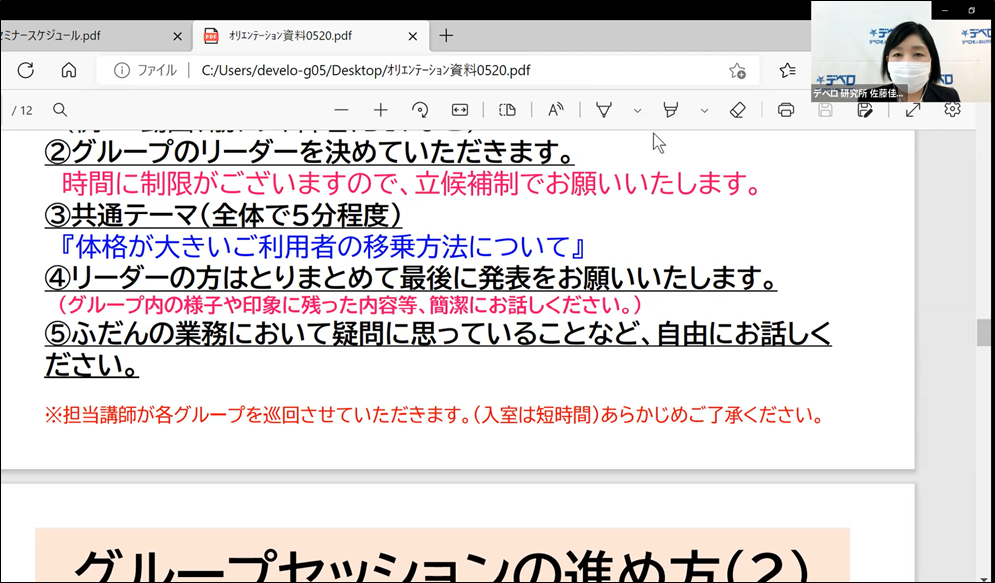This screenshot has width=995, height=583.
Task: Start Read aloud for the PDF
Action: click(x=556, y=110)
